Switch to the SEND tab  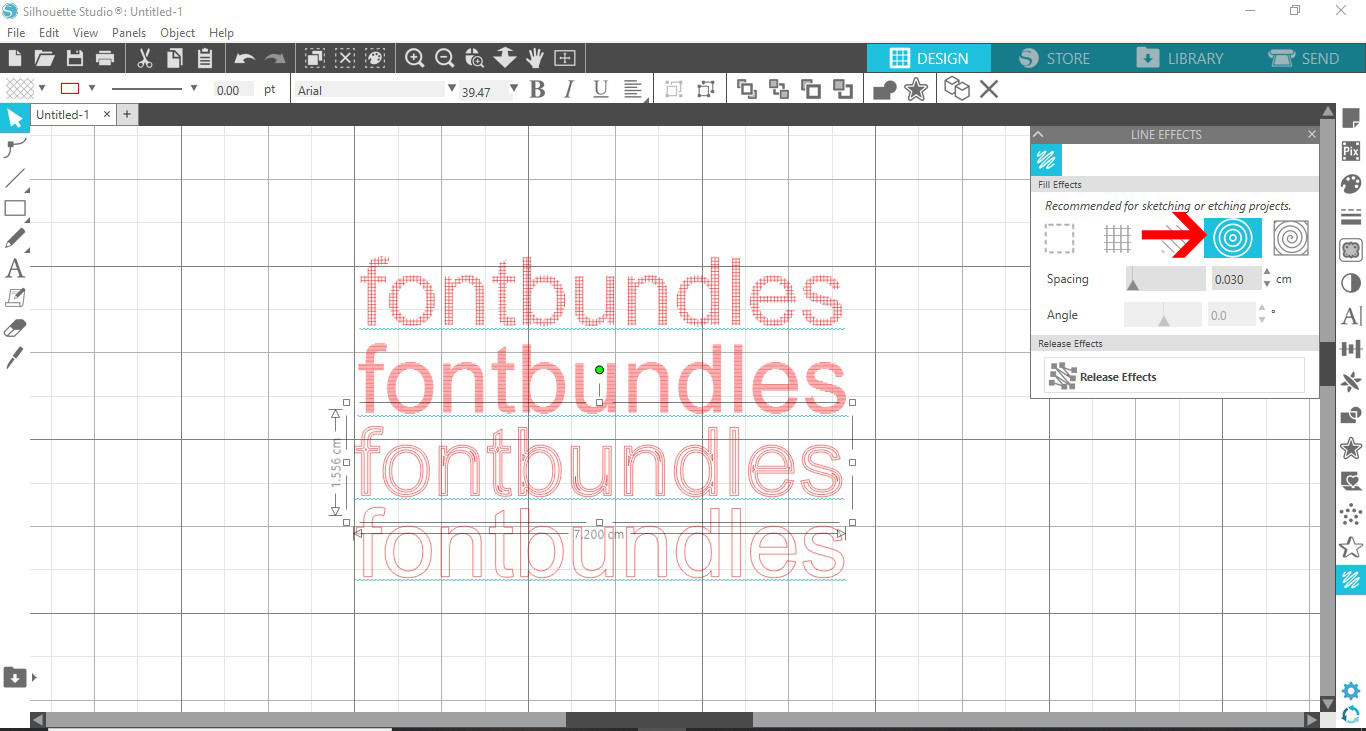click(1304, 58)
